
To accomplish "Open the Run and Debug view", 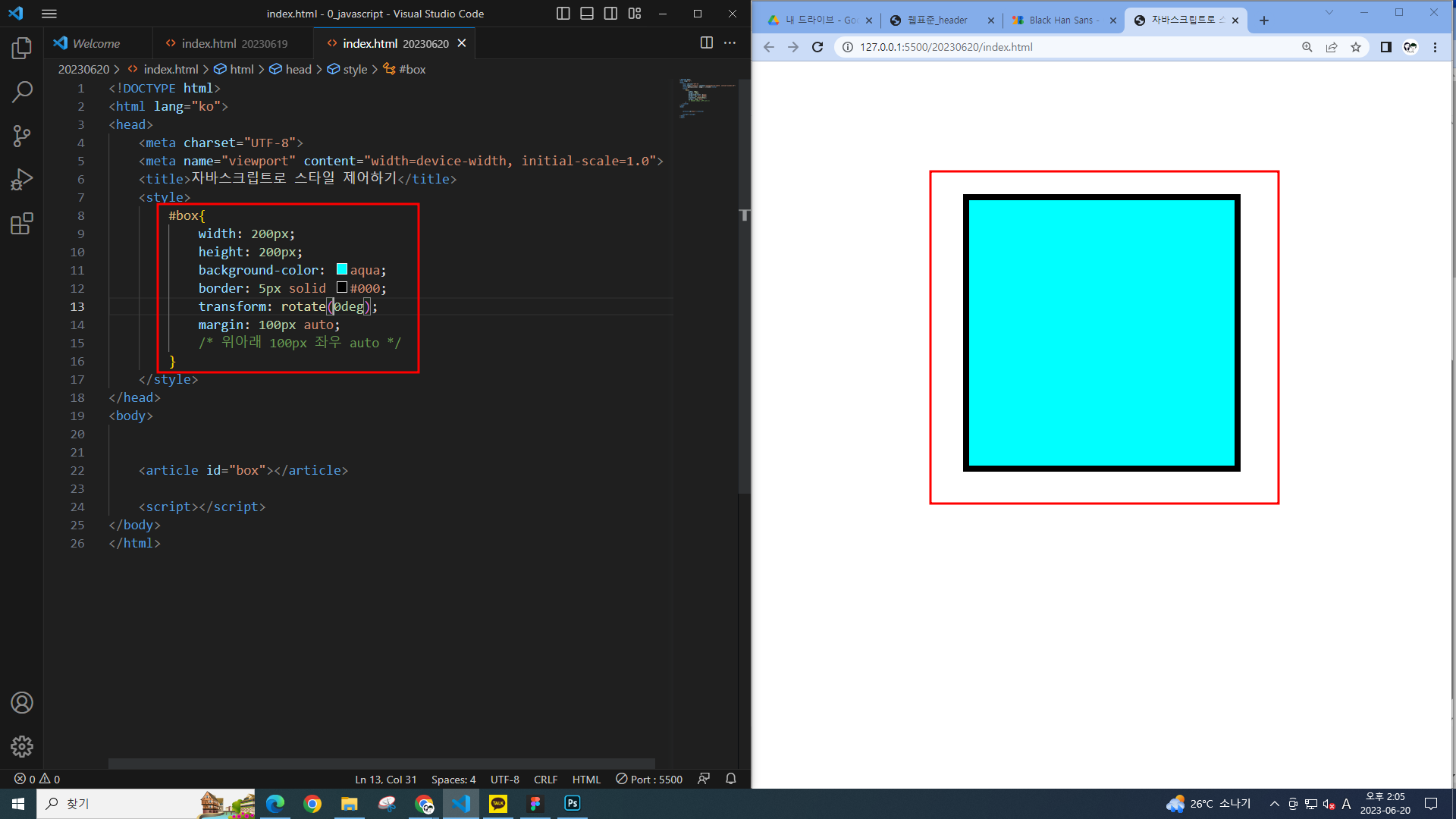I will (x=22, y=180).
